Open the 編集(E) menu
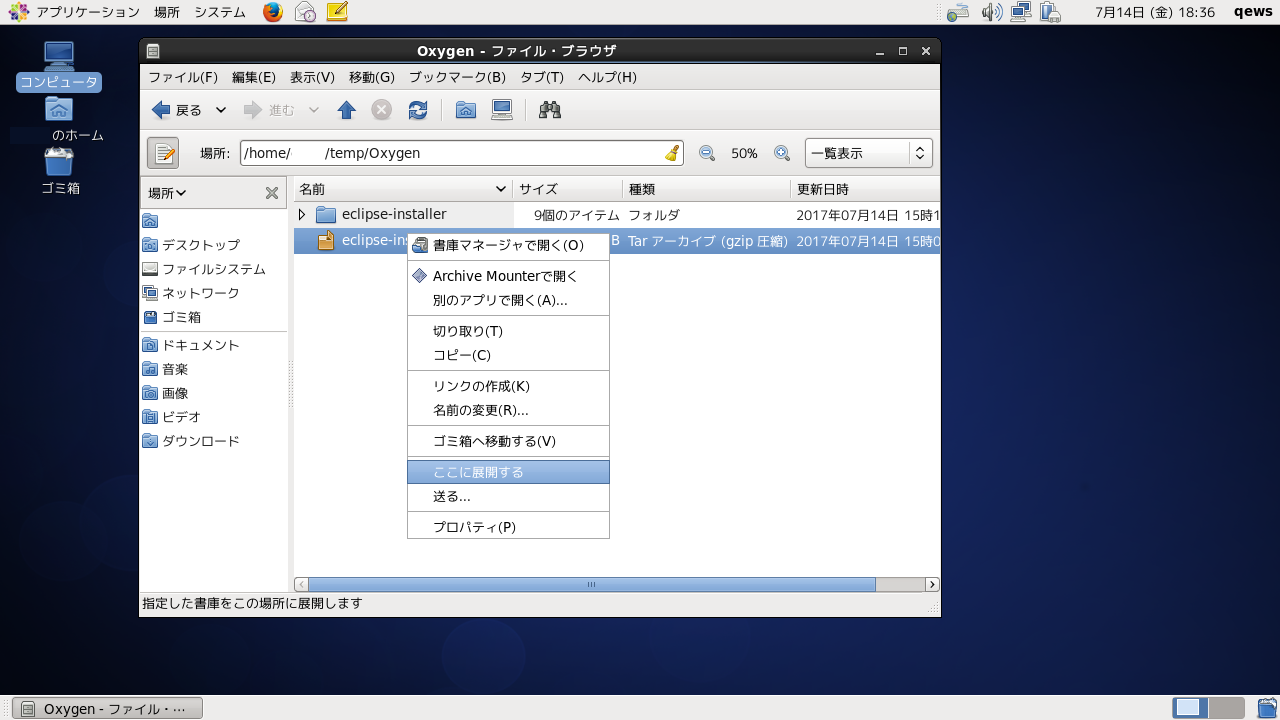The width and height of the screenshot is (1280, 720). [x=254, y=77]
